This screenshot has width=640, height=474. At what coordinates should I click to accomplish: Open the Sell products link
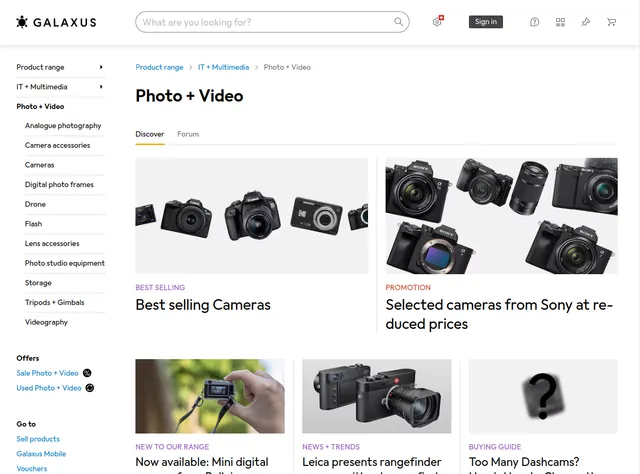[38, 439]
